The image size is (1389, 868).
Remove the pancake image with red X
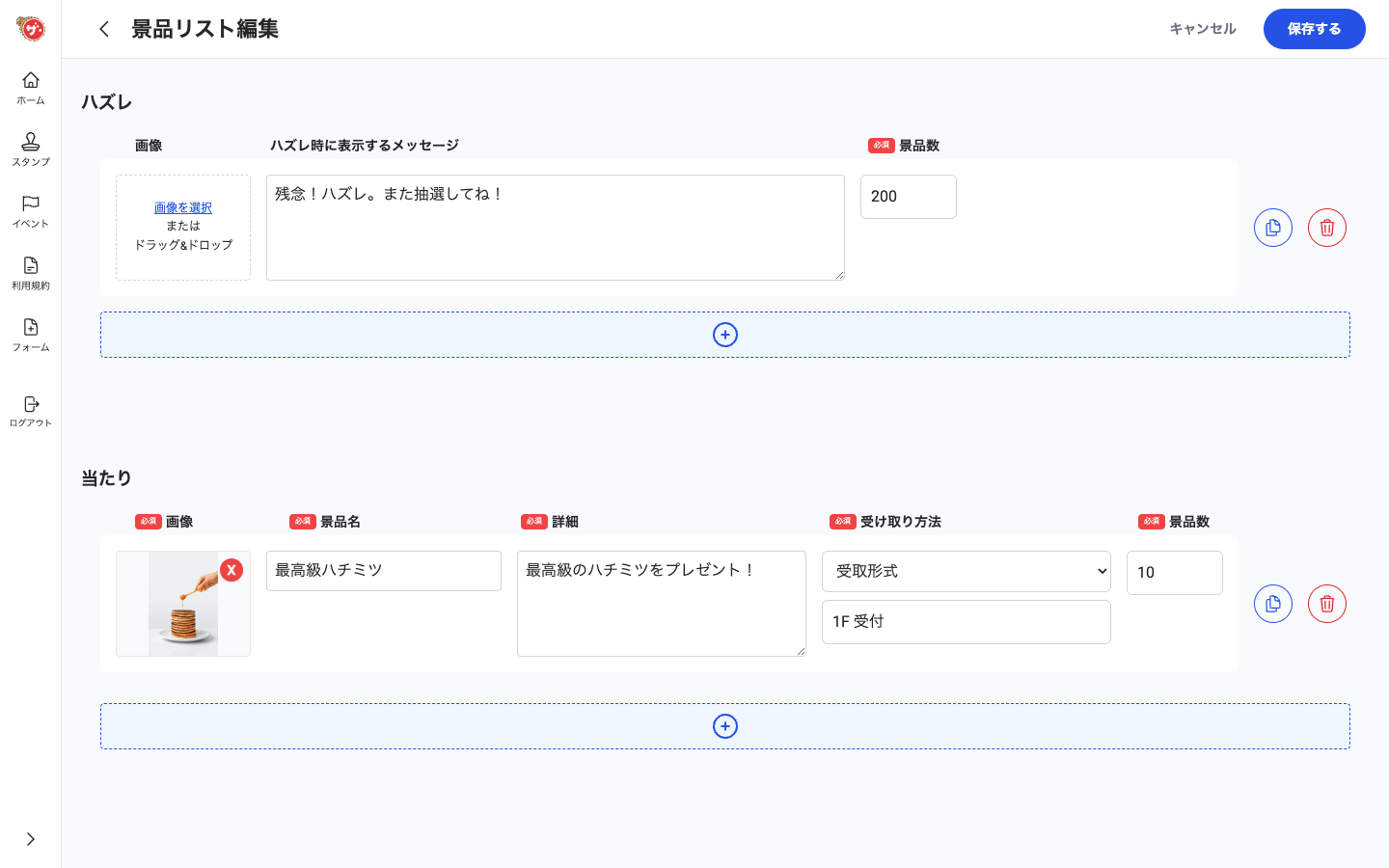coord(231,570)
